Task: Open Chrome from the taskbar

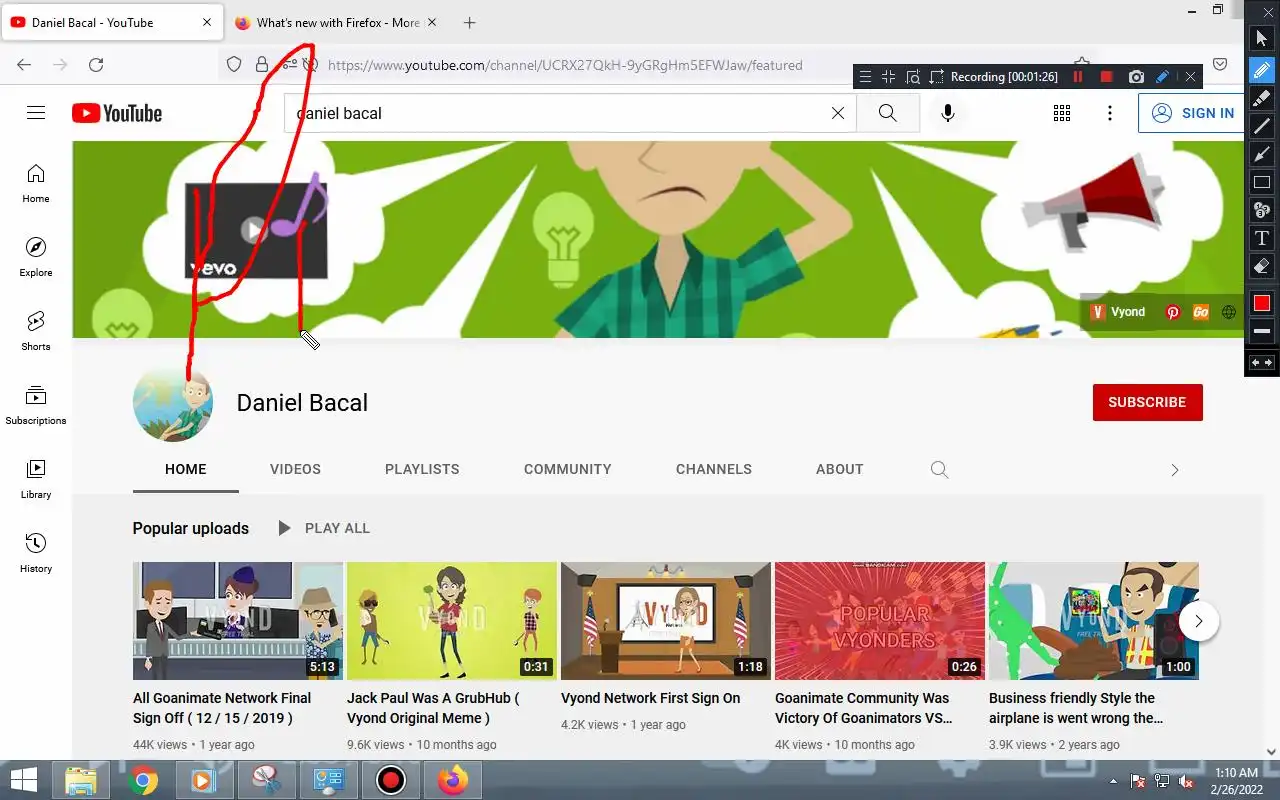Action: pyautogui.click(x=143, y=780)
